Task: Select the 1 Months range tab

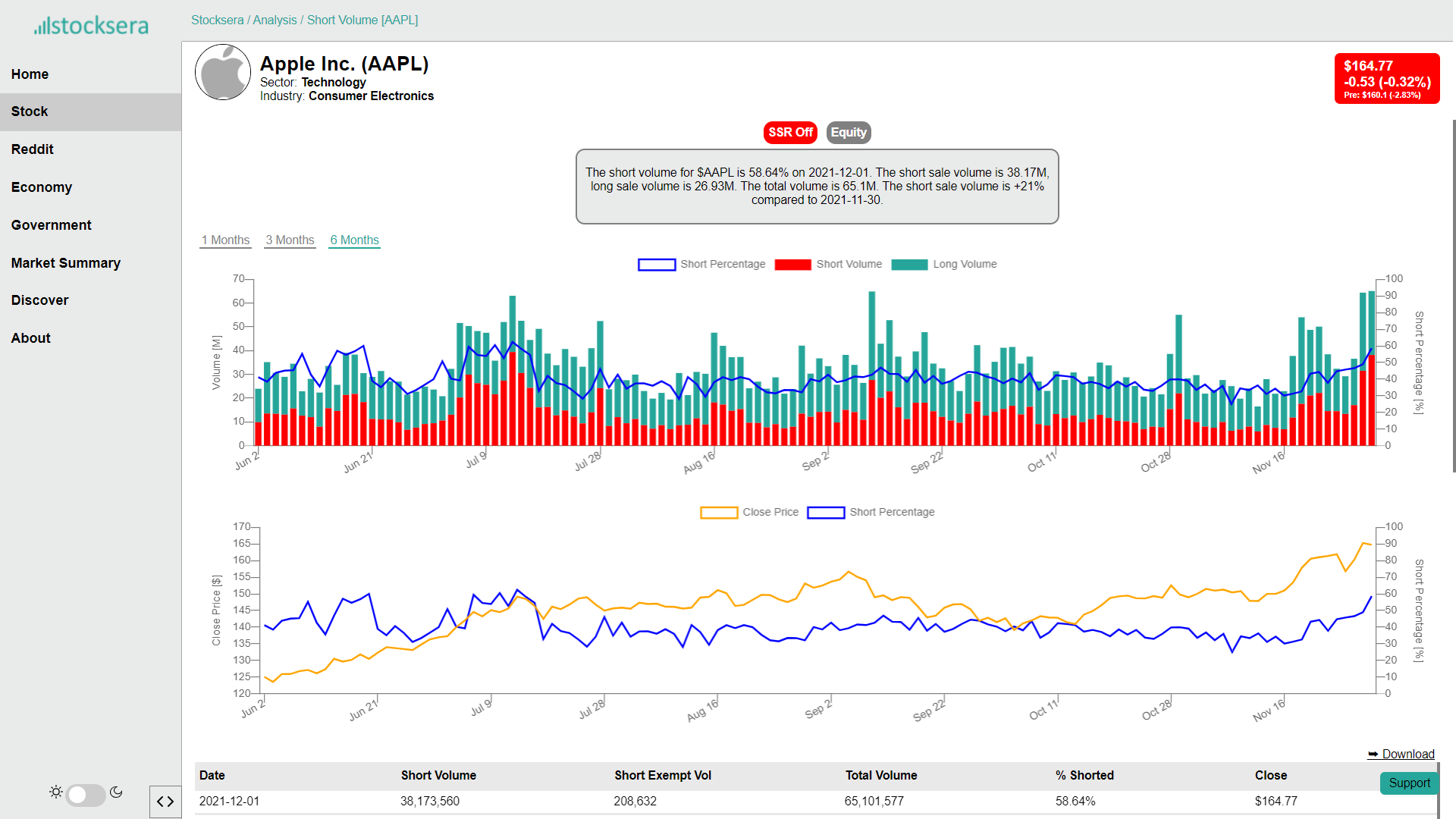Action: [225, 240]
